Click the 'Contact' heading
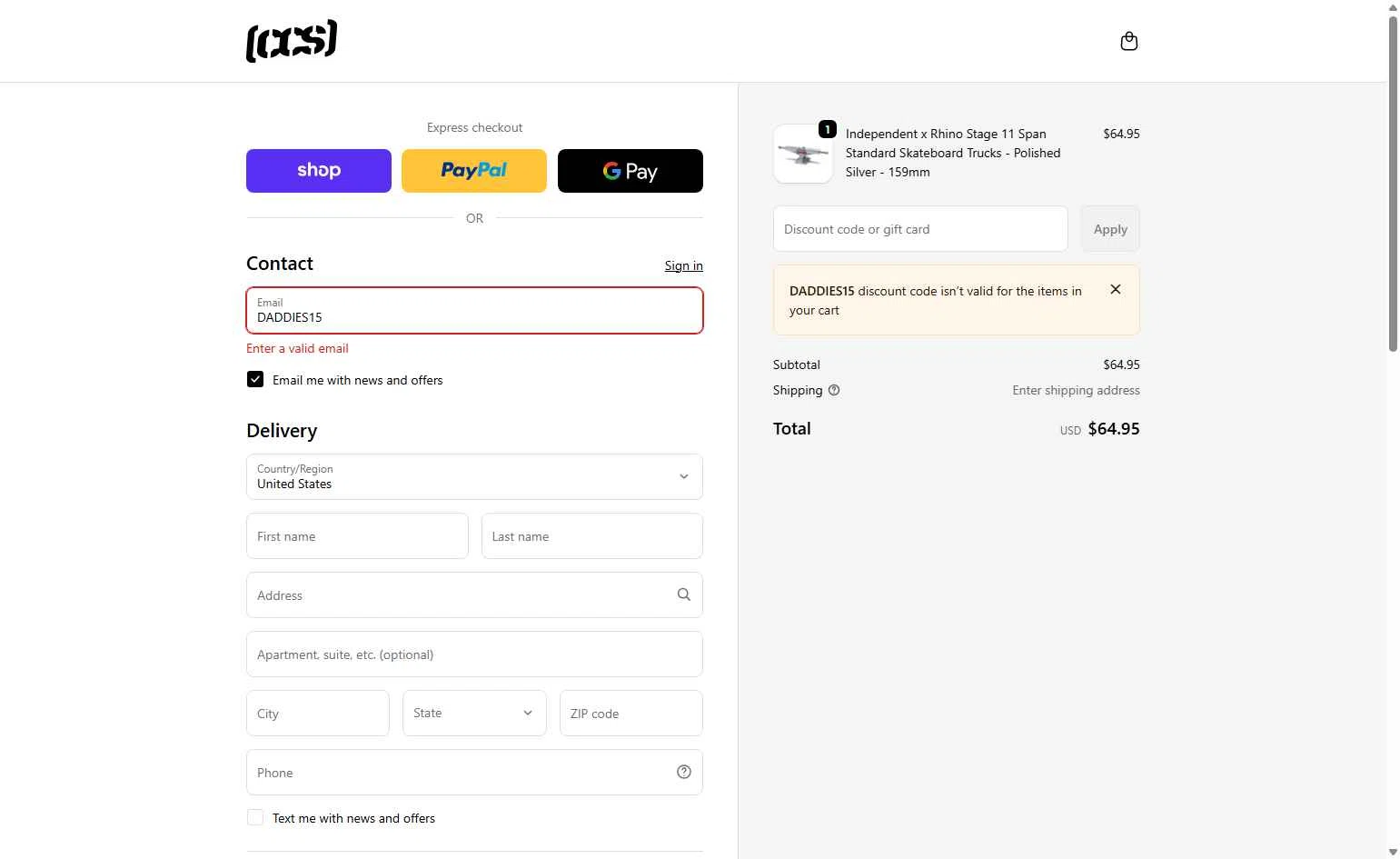This screenshot has height=859, width=1400. pos(280,264)
